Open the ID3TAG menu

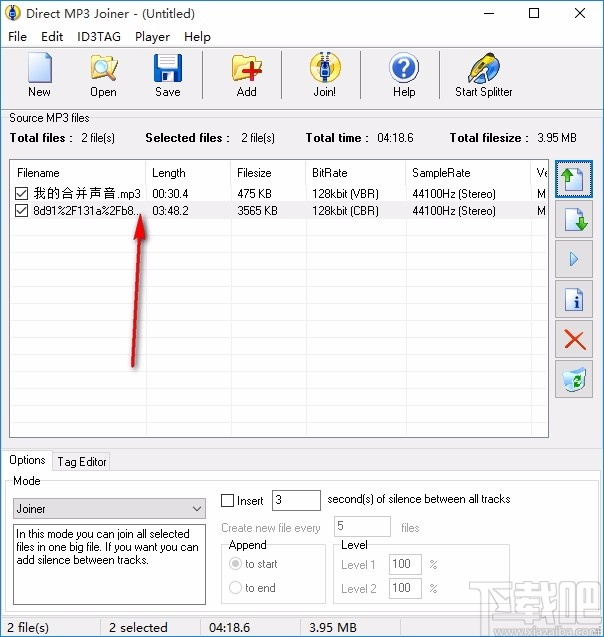[99, 37]
